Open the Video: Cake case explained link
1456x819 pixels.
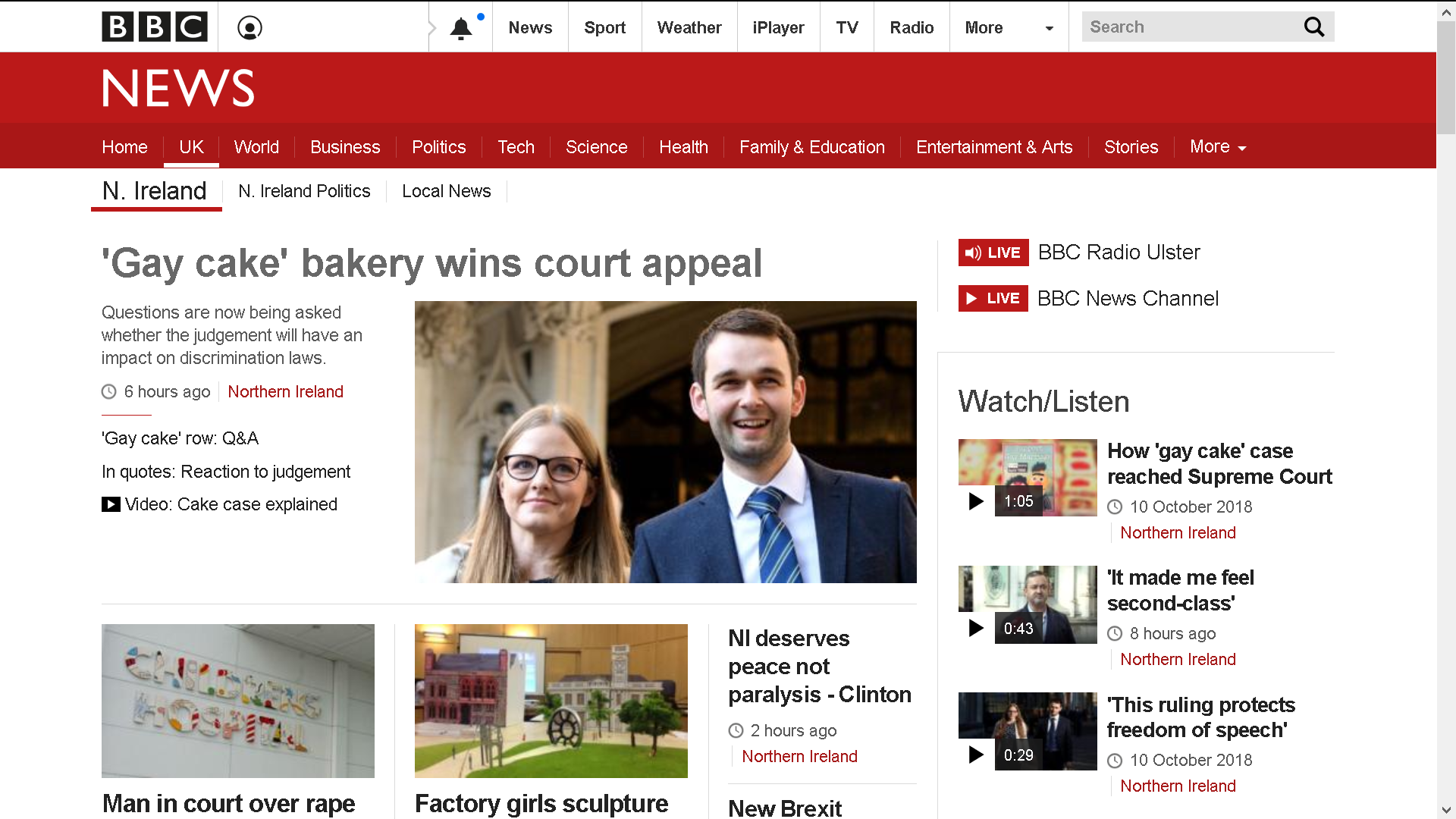coord(220,504)
